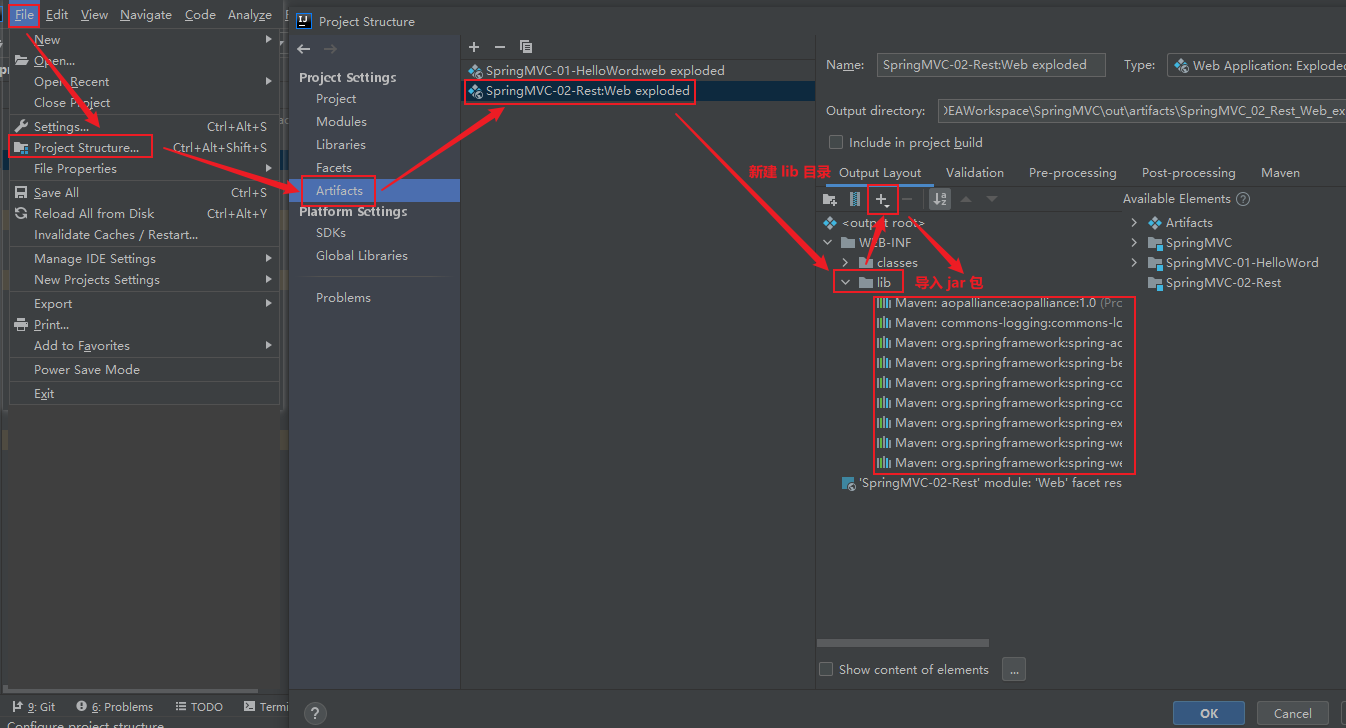Click the Create Archive icon in Output Layout
Image resolution: width=1346 pixels, height=728 pixels.
tap(855, 199)
